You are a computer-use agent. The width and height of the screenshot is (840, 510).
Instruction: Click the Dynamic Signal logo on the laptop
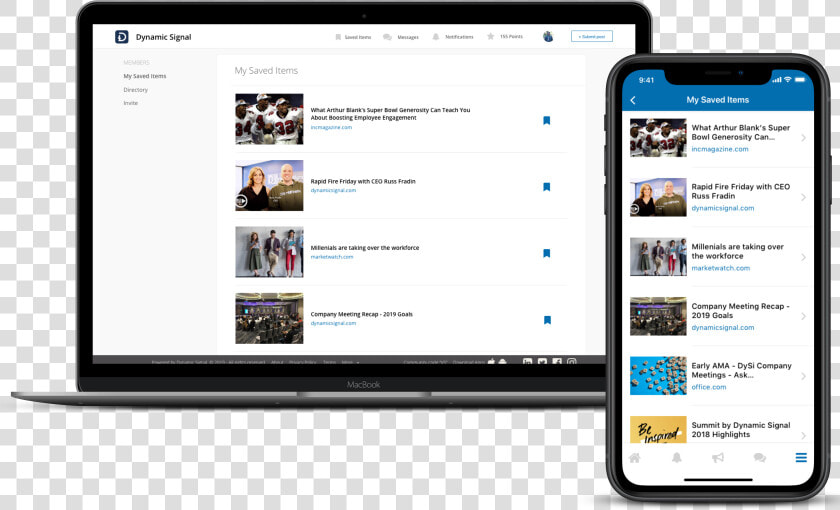[122, 37]
